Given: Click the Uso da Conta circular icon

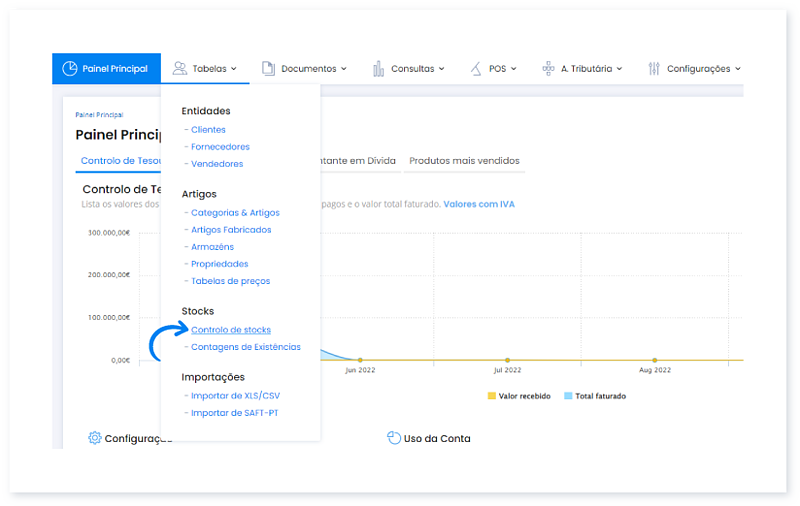Looking at the screenshot, I should point(394,438).
